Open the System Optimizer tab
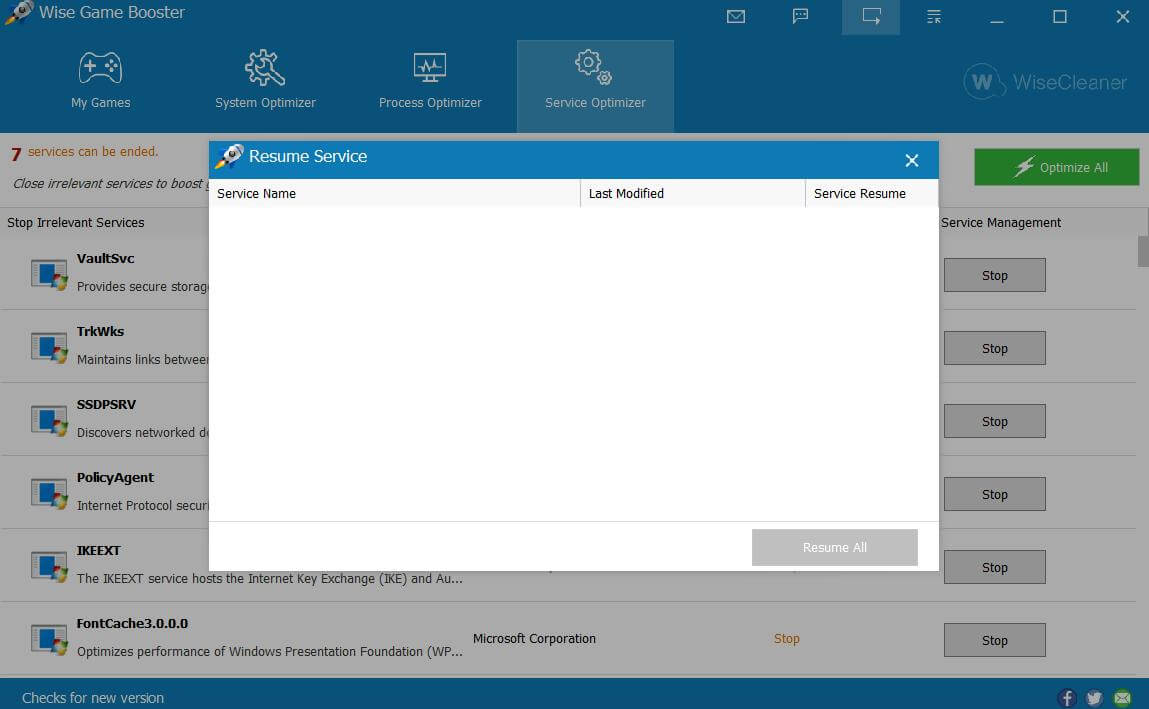 coord(265,81)
